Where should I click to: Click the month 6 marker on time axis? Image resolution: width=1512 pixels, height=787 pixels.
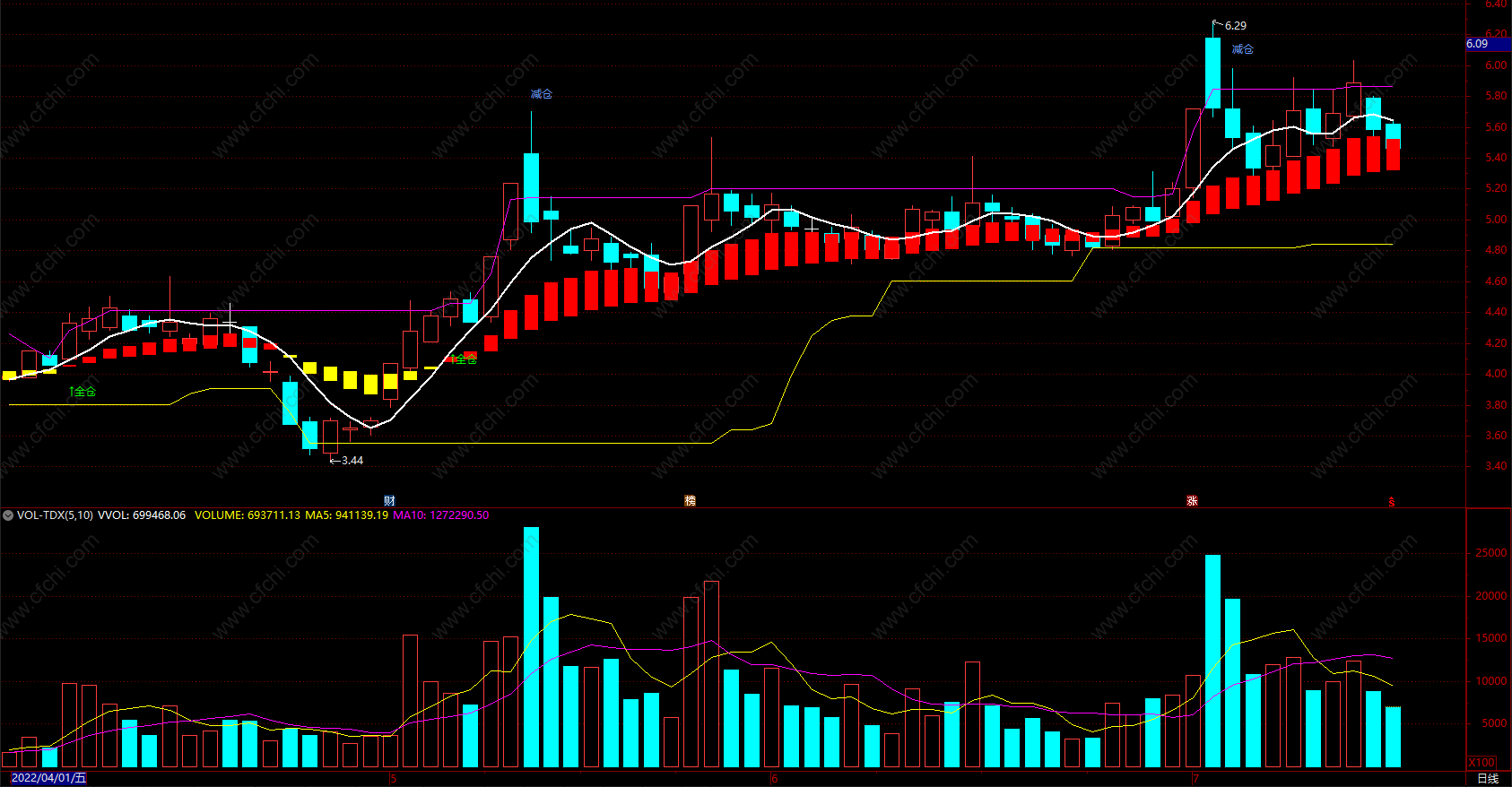point(775,778)
